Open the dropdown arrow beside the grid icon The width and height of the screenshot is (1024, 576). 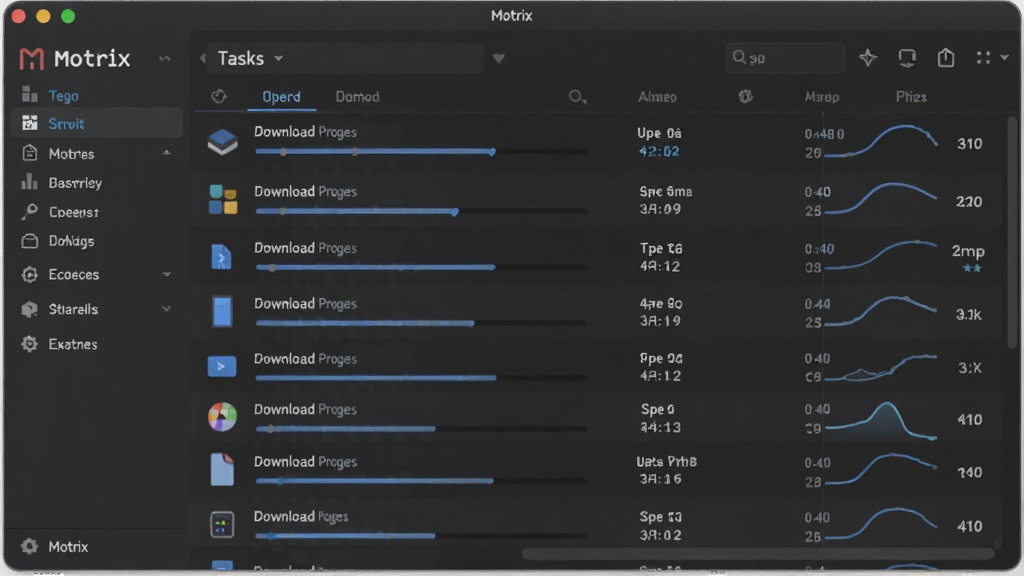1004,57
